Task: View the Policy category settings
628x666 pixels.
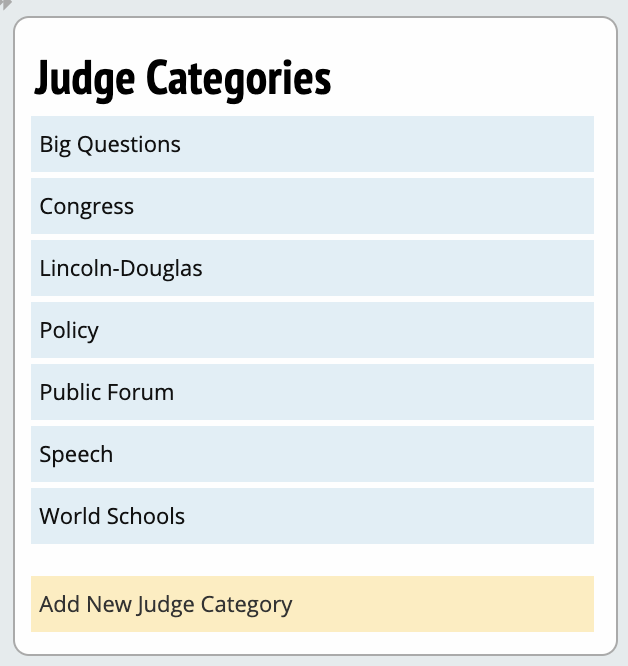Action: pos(312,330)
